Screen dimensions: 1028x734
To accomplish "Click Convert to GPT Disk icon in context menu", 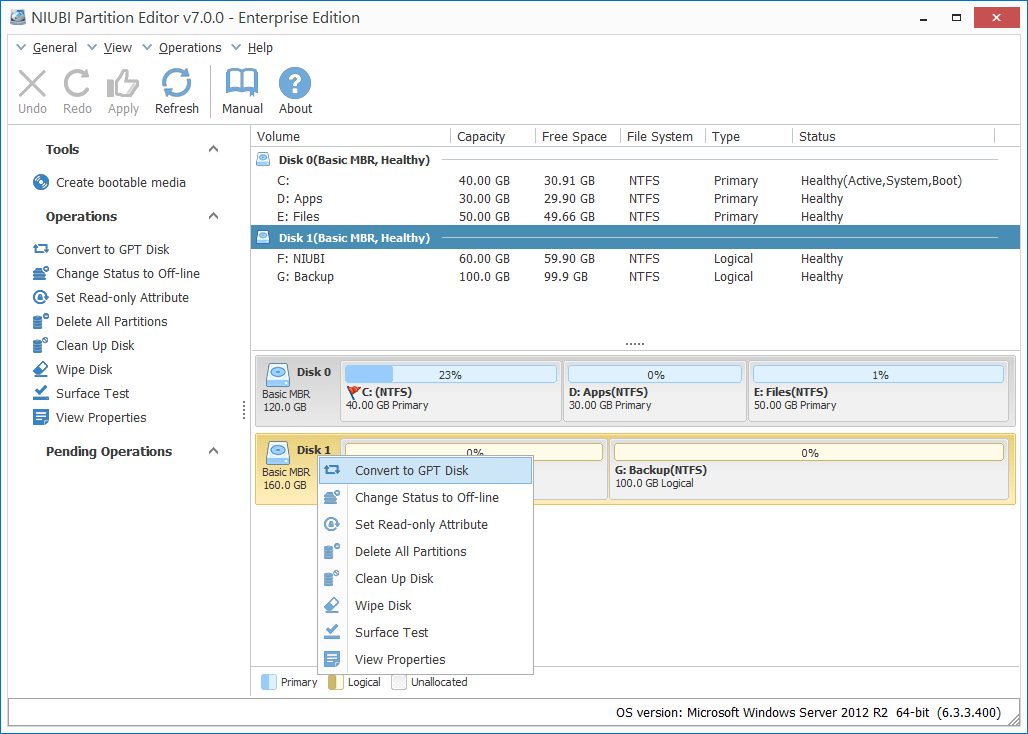I will pyautogui.click(x=332, y=471).
